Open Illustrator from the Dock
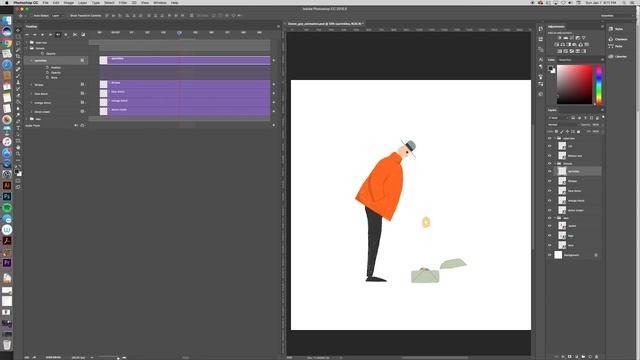 [7, 185]
